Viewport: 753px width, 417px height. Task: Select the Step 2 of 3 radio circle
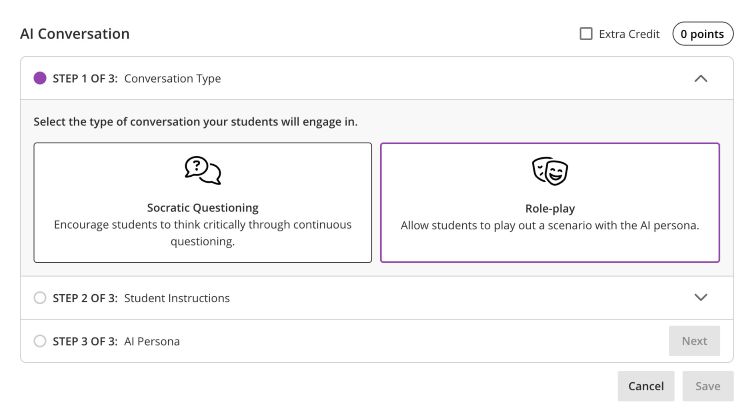coord(40,298)
